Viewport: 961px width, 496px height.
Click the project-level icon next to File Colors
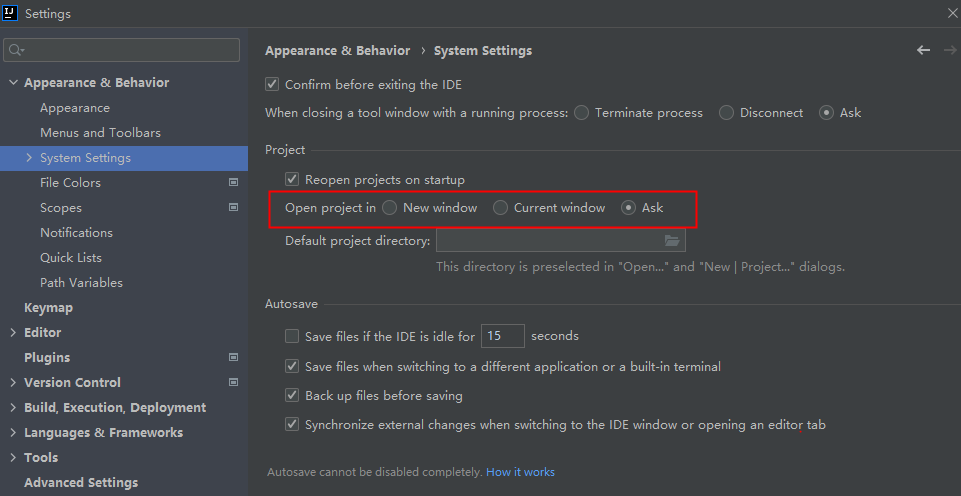[233, 183]
